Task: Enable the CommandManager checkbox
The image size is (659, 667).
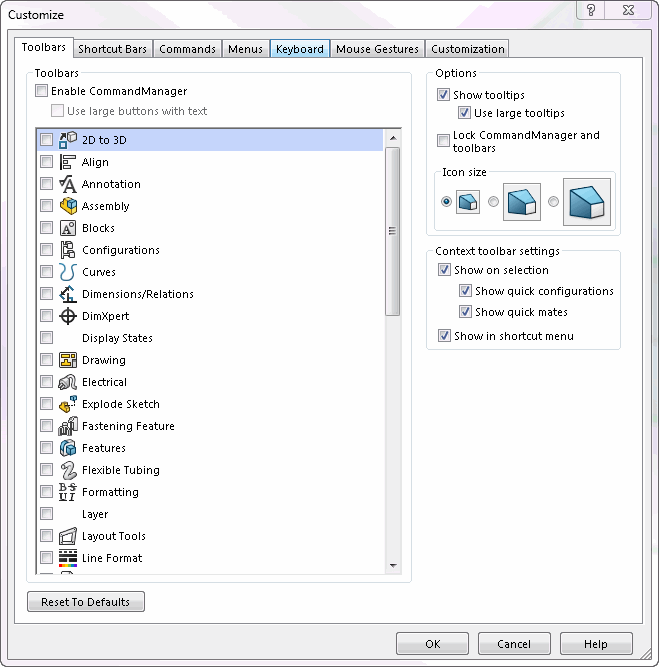Action: click(41, 91)
